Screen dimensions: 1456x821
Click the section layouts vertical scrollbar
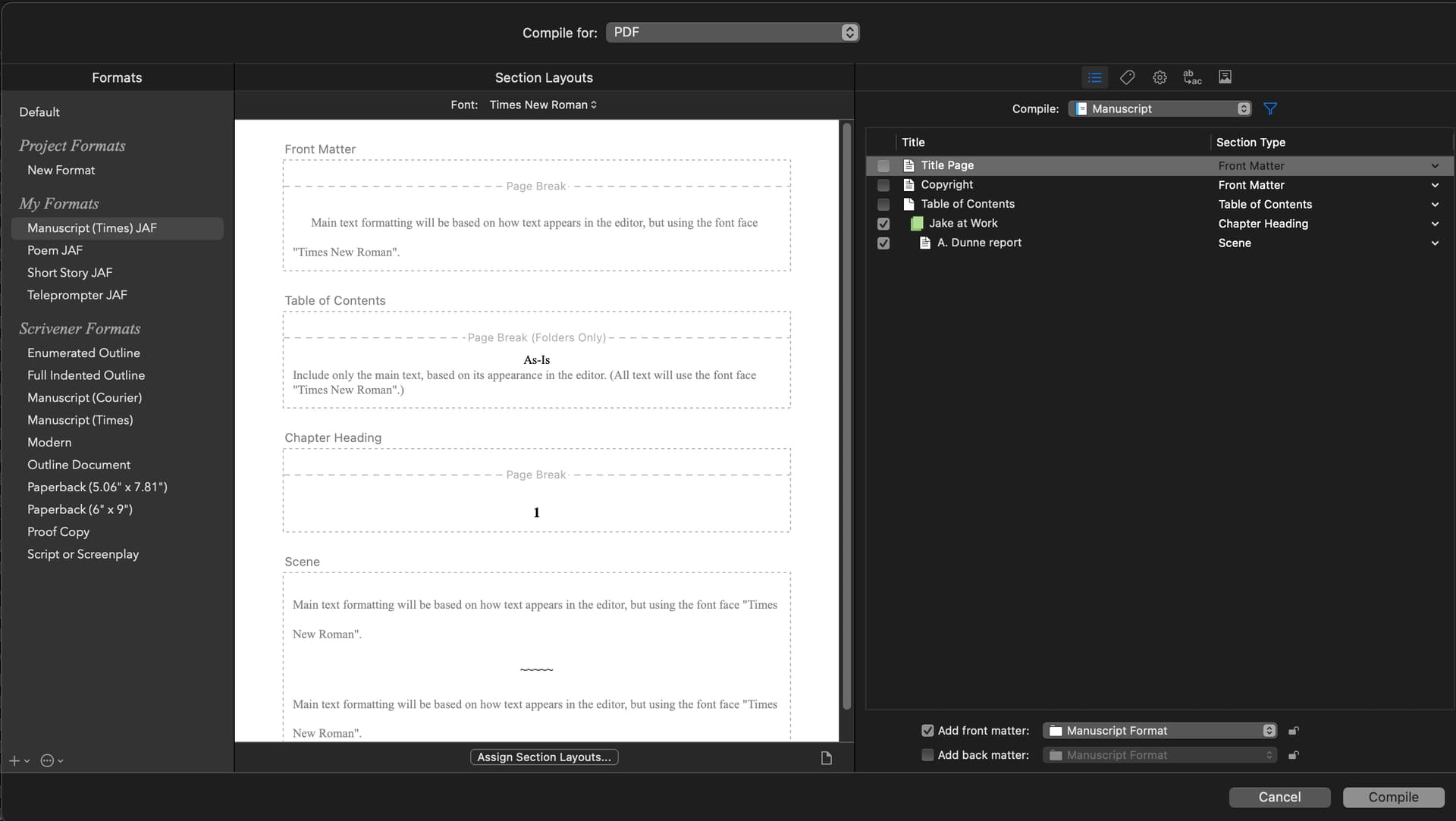pyautogui.click(x=847, y=417)
